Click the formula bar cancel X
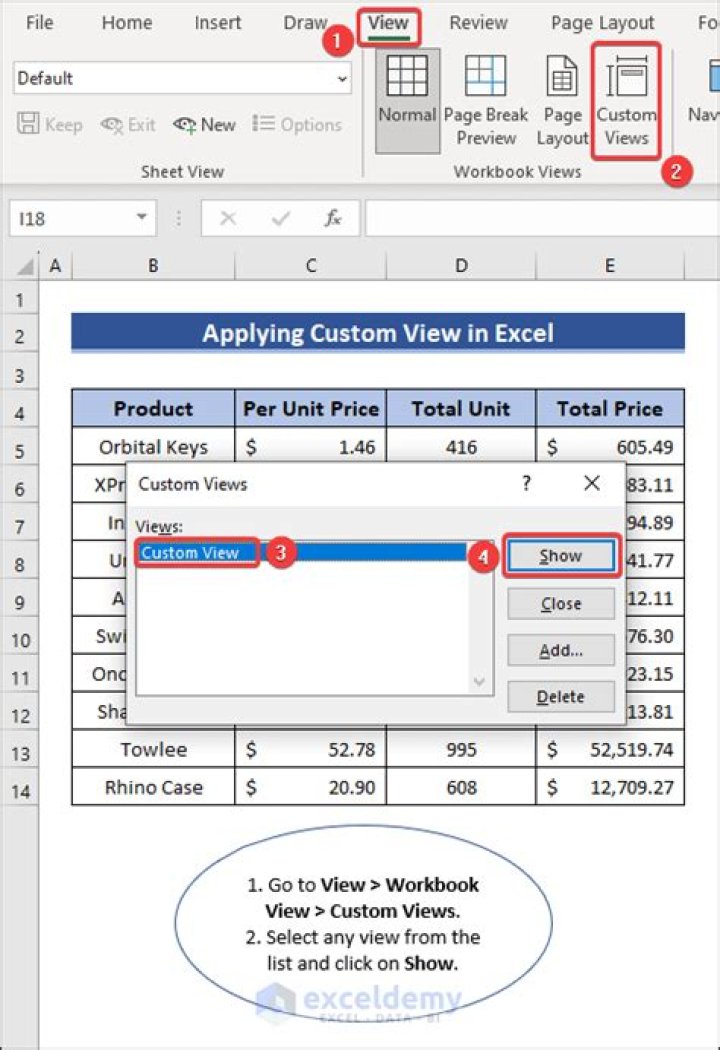This screenshot has width=720, height=1050. 228,218
